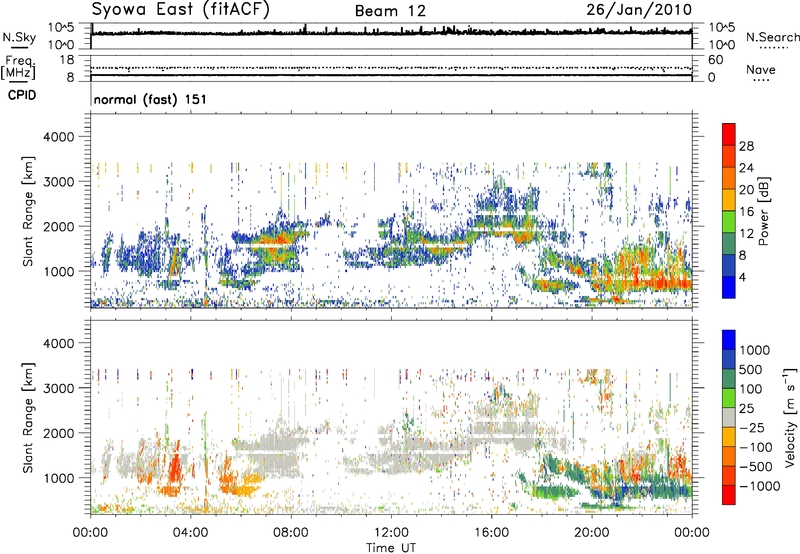Click the Power [dB] color bar

click(x=729, y=211)
